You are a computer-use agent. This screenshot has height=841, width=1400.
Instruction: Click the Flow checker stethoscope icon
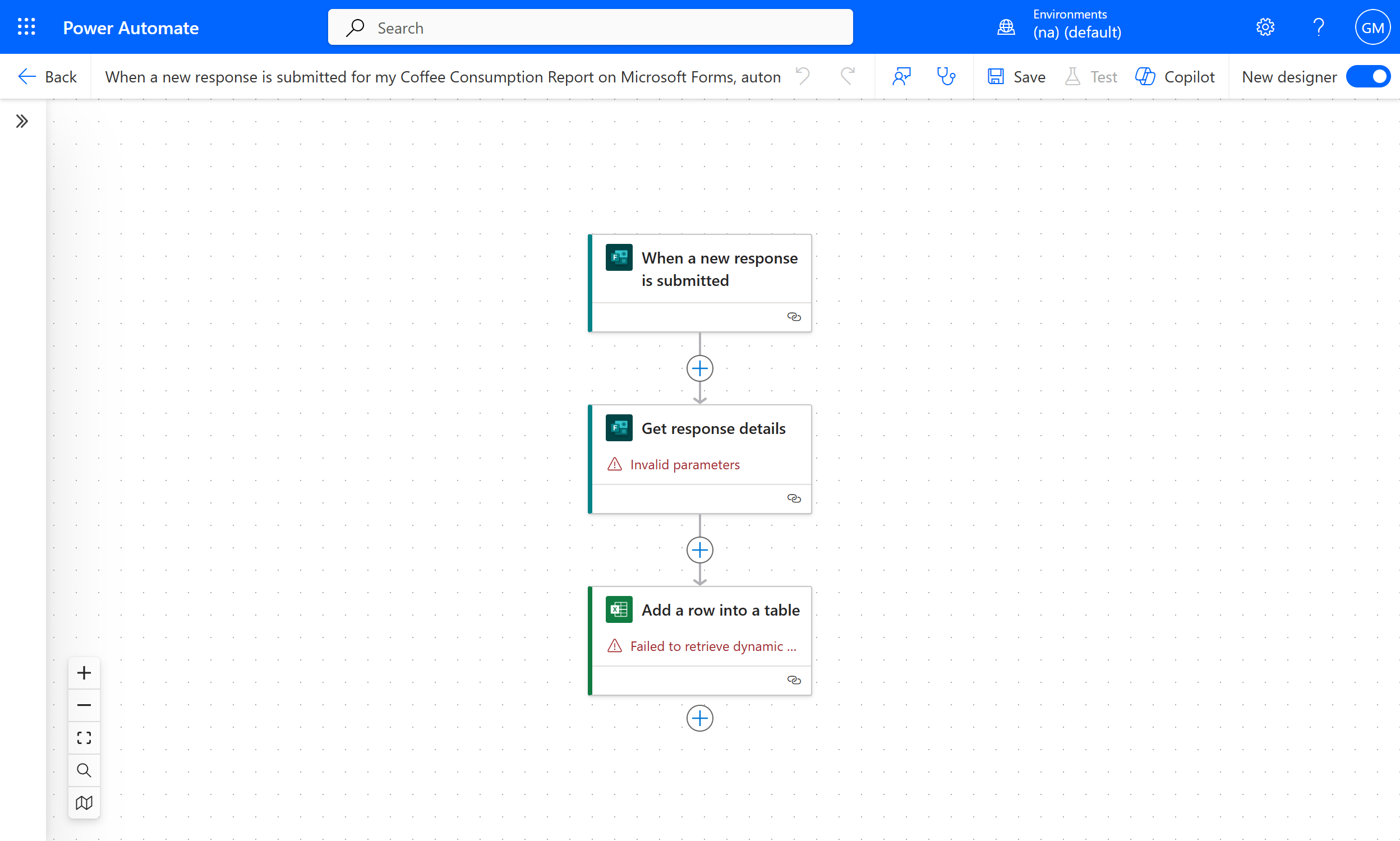tap(946, 76)
